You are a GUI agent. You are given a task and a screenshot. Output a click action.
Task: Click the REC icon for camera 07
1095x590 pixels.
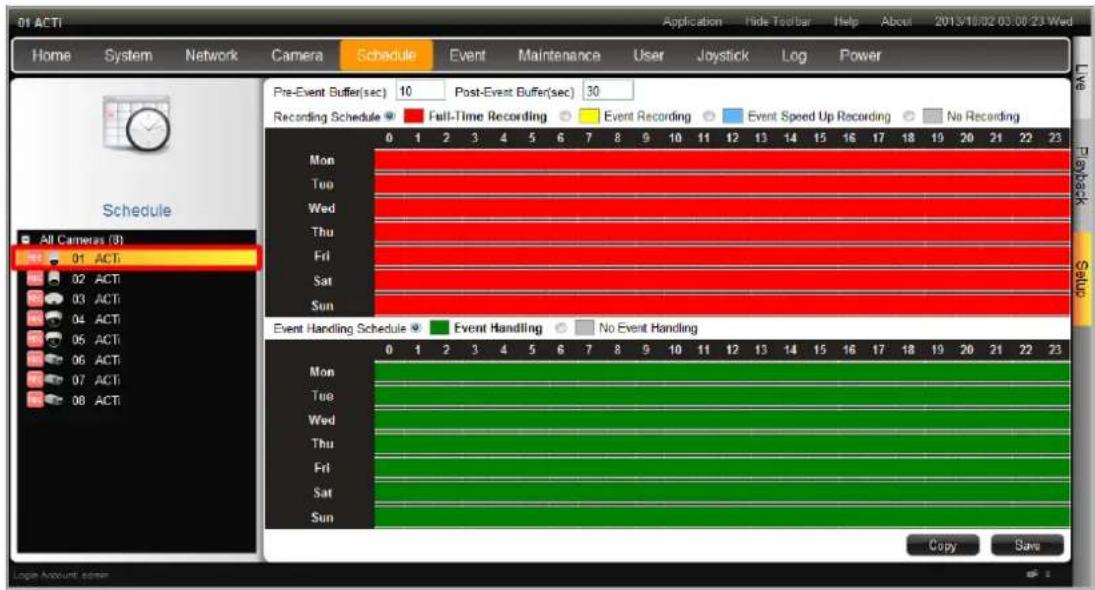click(34, 380)
